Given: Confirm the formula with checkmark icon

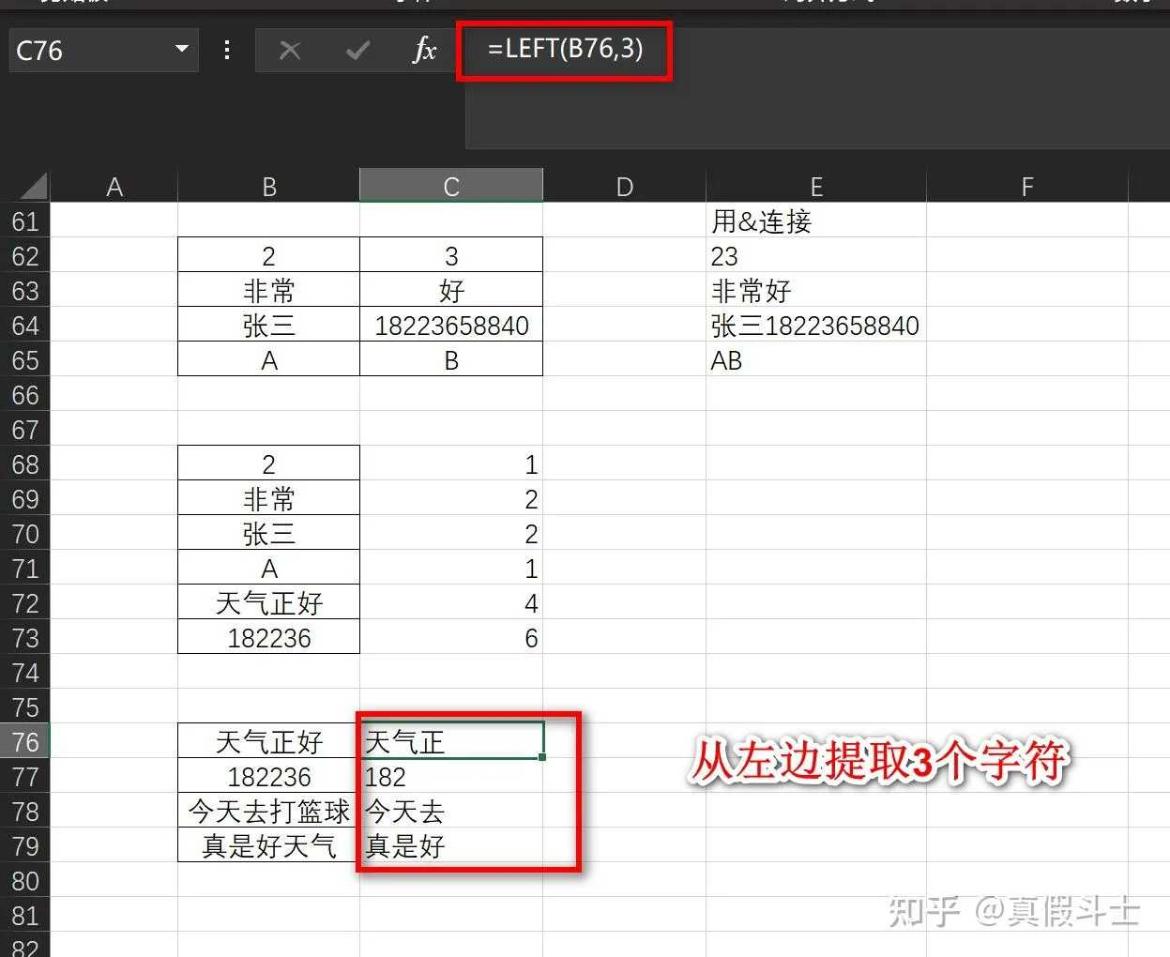Looking at the screenshot, I should pyautogui.click(x=358, y=51).
